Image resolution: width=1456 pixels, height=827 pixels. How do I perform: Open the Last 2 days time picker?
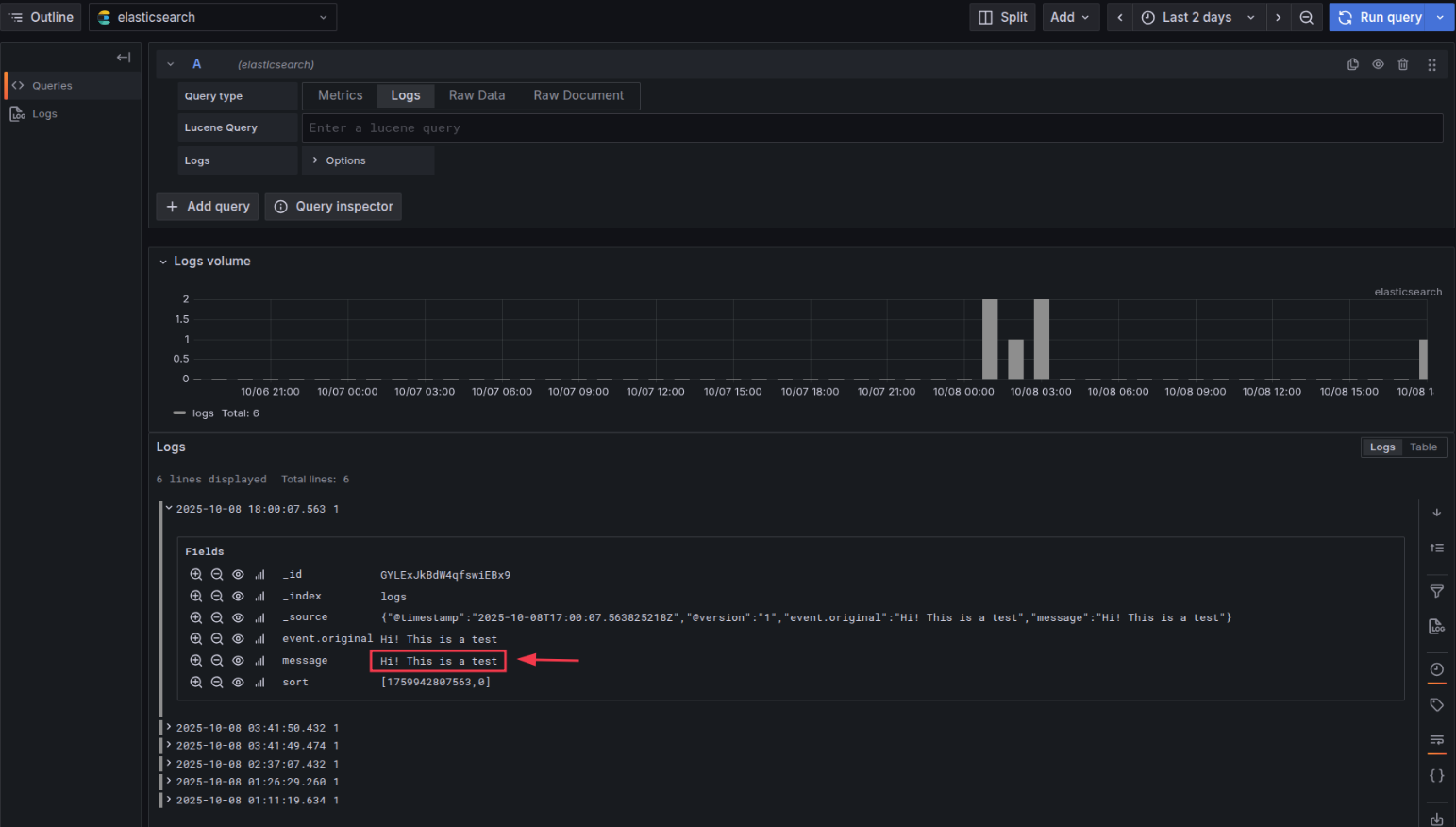(x=1198, y=17)
